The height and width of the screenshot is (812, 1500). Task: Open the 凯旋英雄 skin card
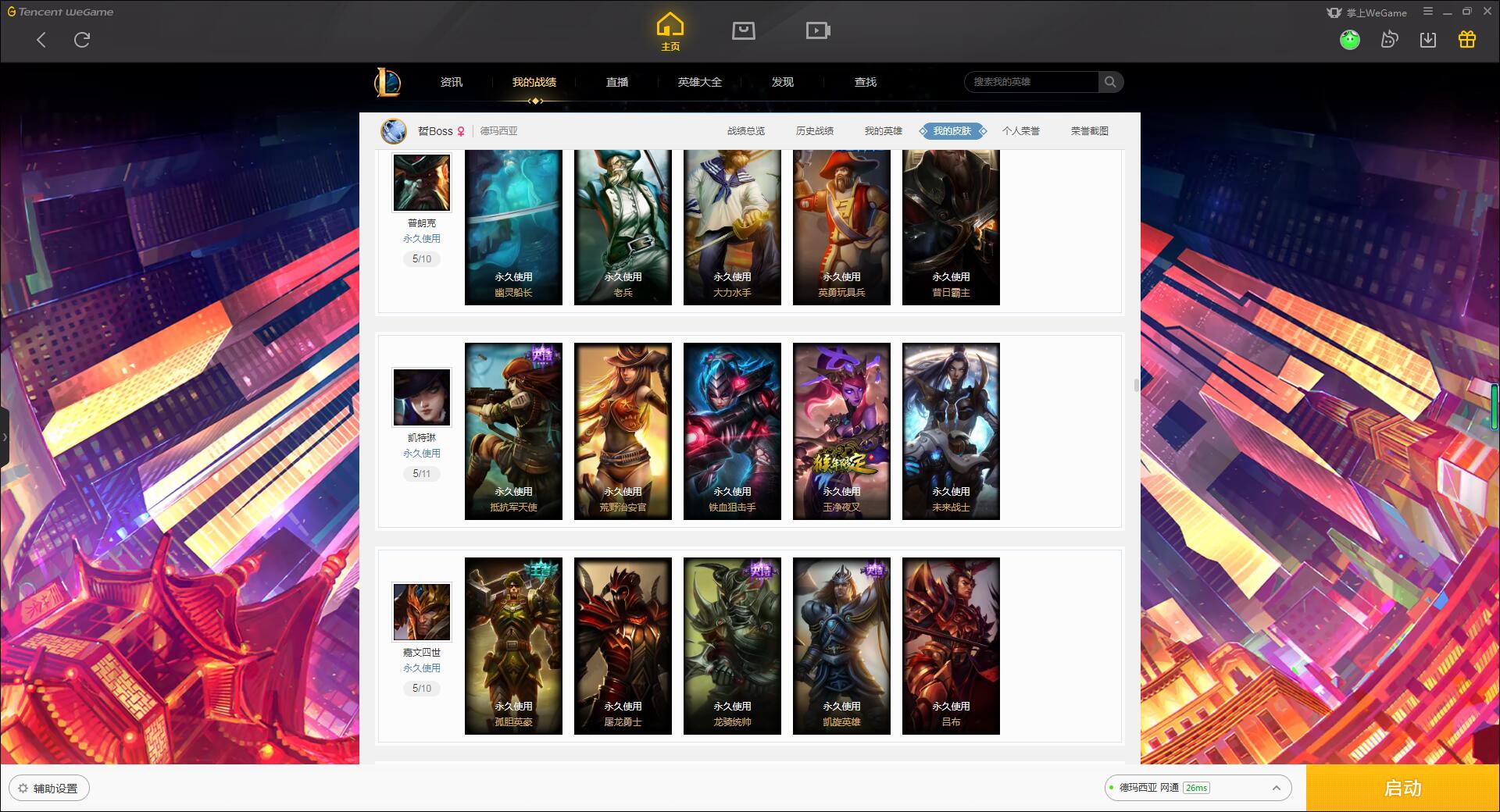[841, 646]
